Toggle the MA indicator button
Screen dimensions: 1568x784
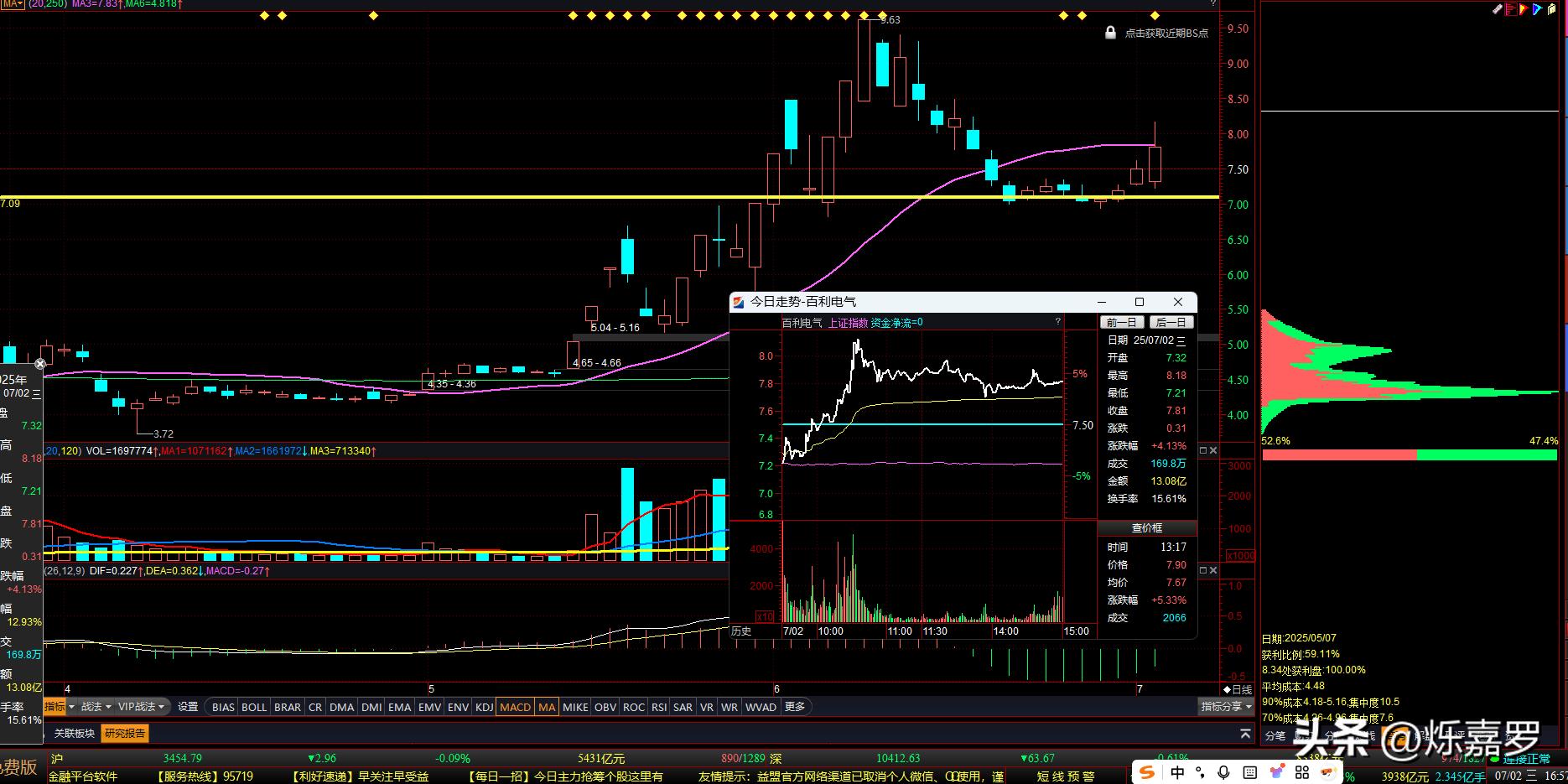547,707
